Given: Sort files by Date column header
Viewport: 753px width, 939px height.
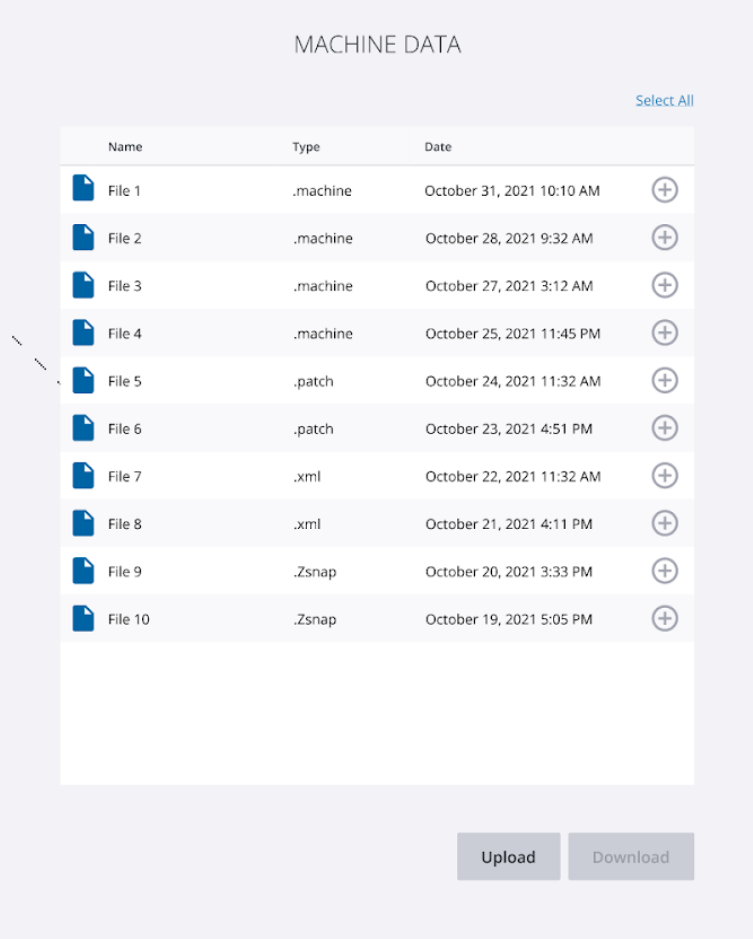Looking at the screenshot, I should click(x=438, y=147).
